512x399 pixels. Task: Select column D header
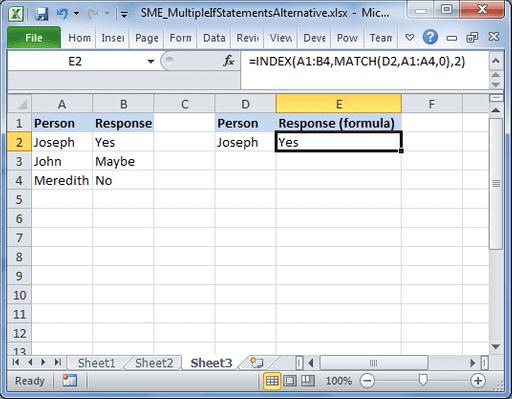246,104
